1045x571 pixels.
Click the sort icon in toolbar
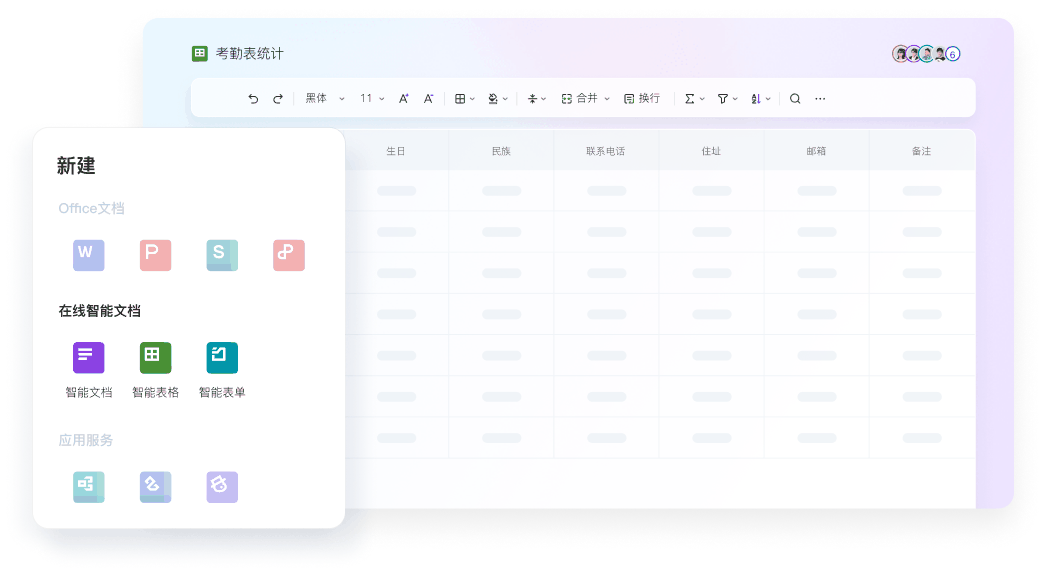point(756,99)
